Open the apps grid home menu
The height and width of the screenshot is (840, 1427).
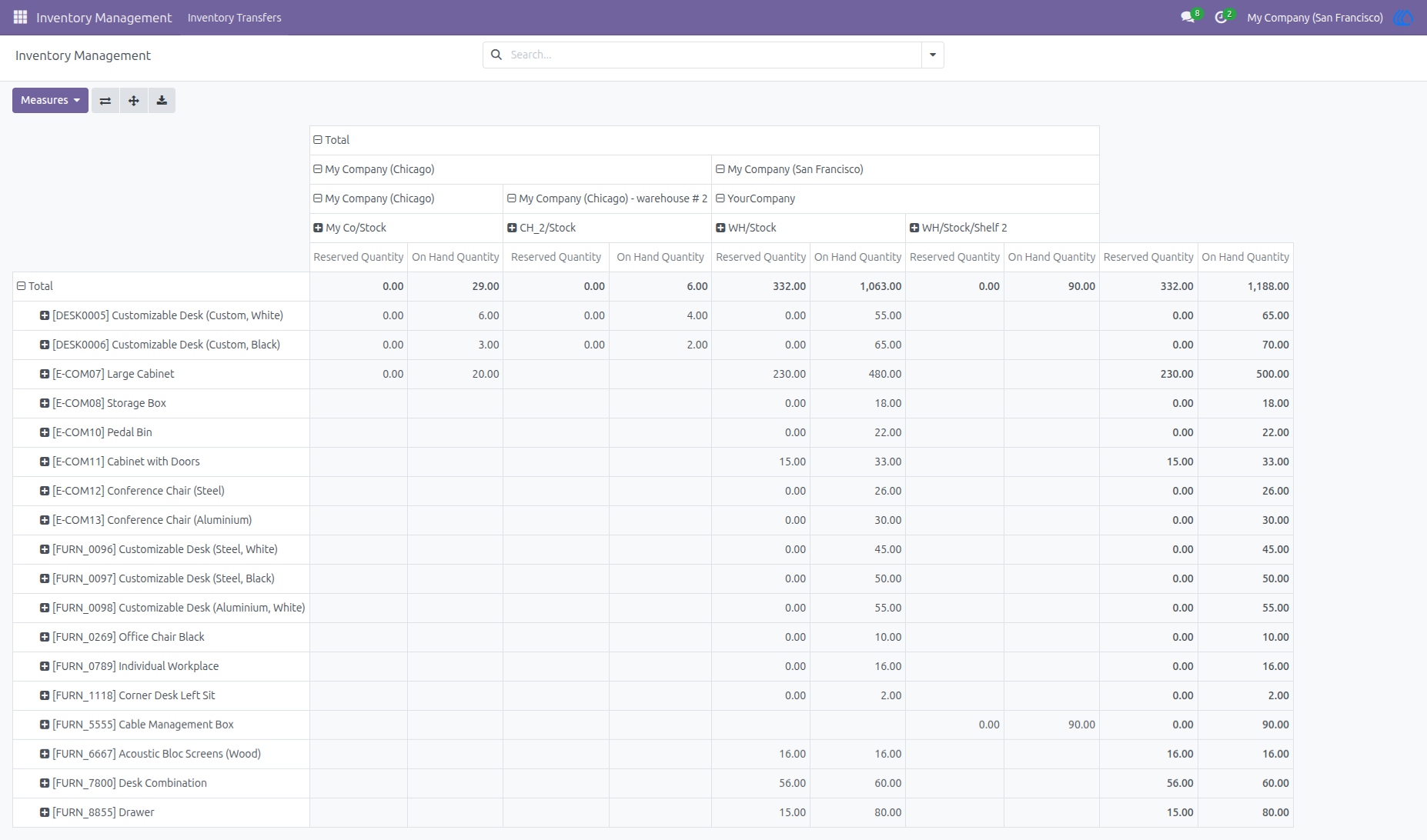[21, 17]
